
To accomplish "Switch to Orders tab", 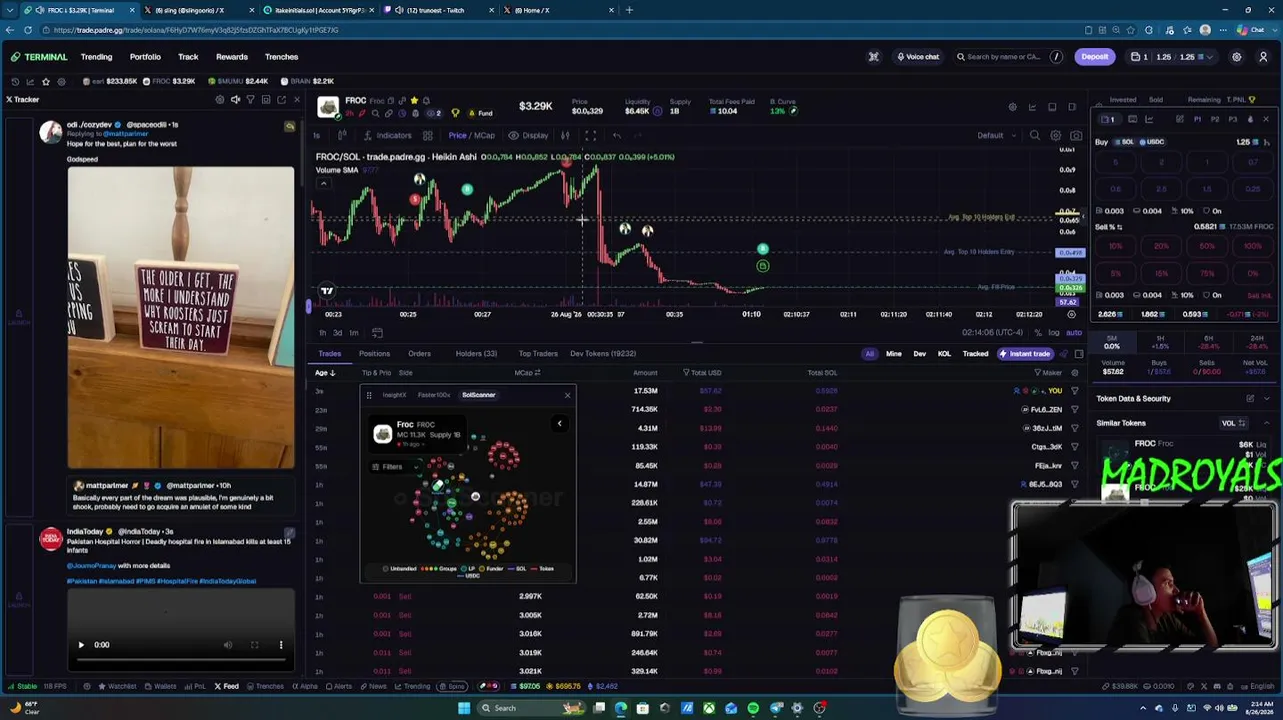I will point(419,354).
